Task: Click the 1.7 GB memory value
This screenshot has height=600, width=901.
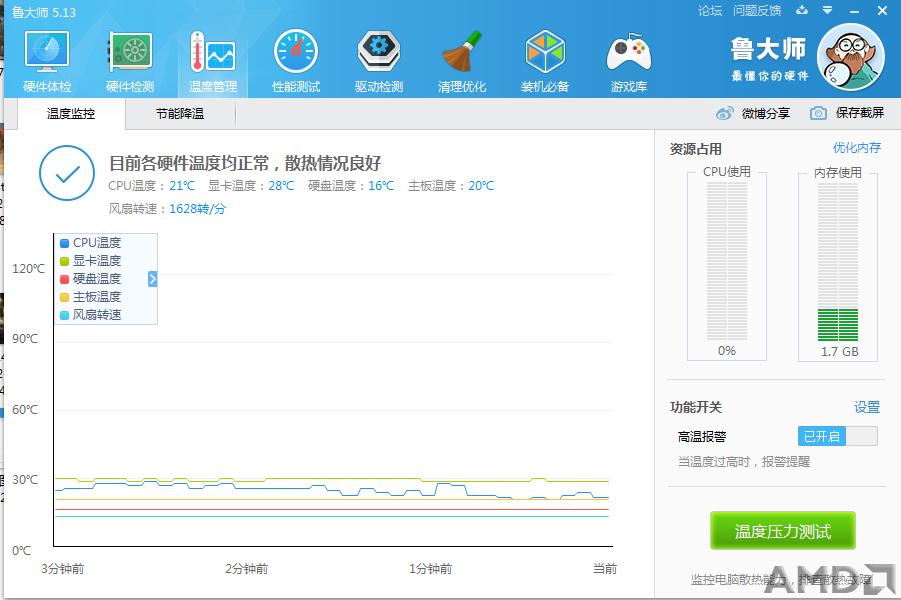Action: point(840,352)
